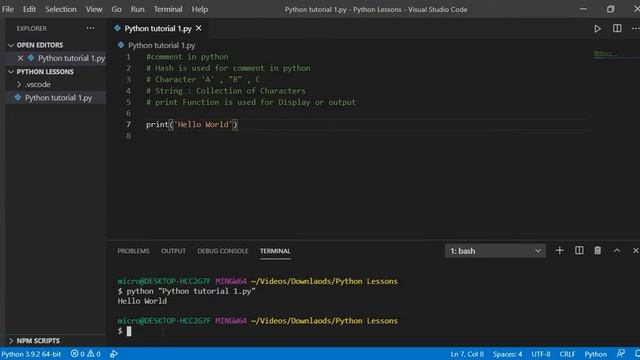Click the terminal prompt cursor
Screen dimensions: 640x360
click(x=129, y=331)
